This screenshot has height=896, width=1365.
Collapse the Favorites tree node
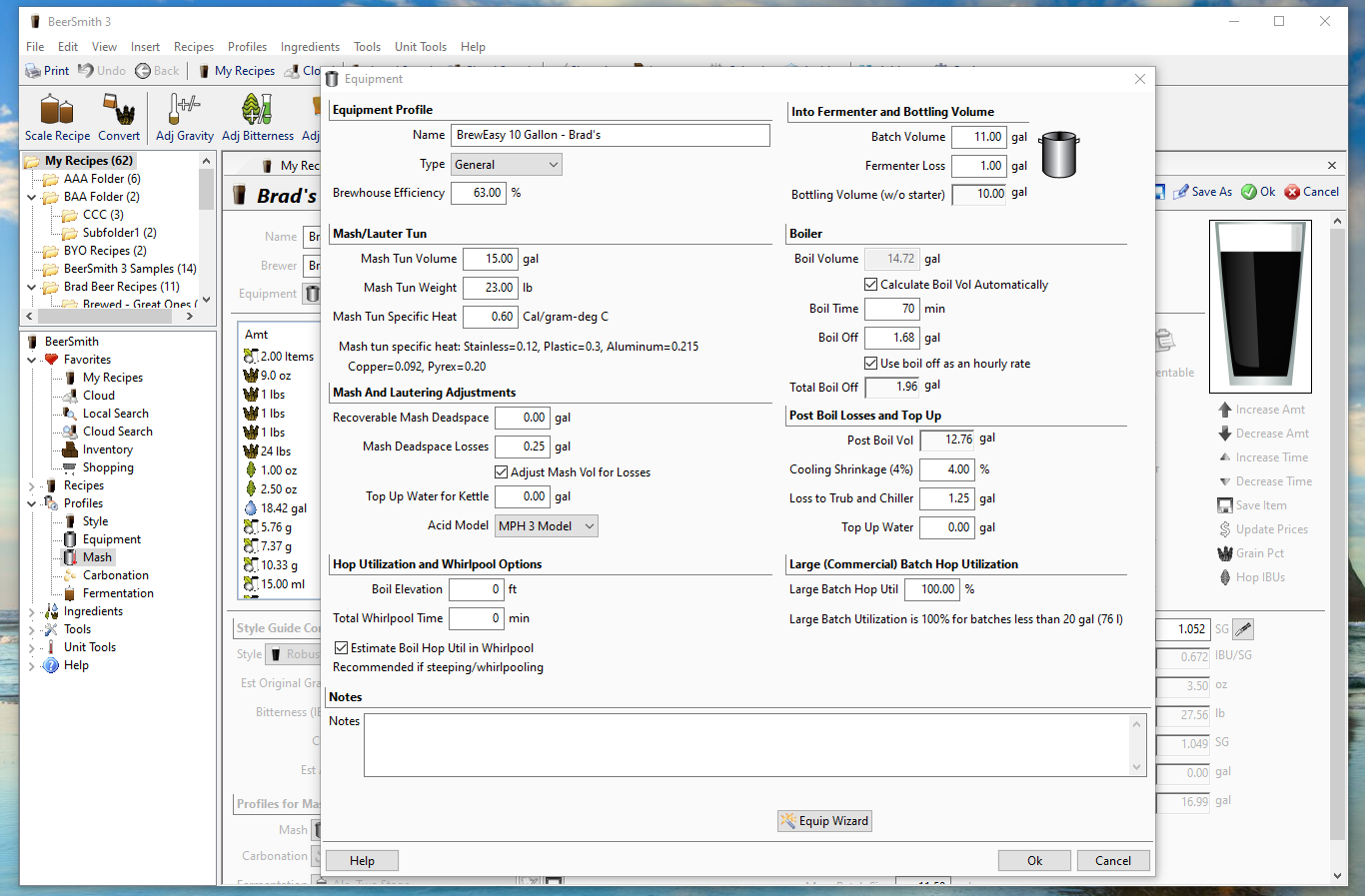coord(32,360)
